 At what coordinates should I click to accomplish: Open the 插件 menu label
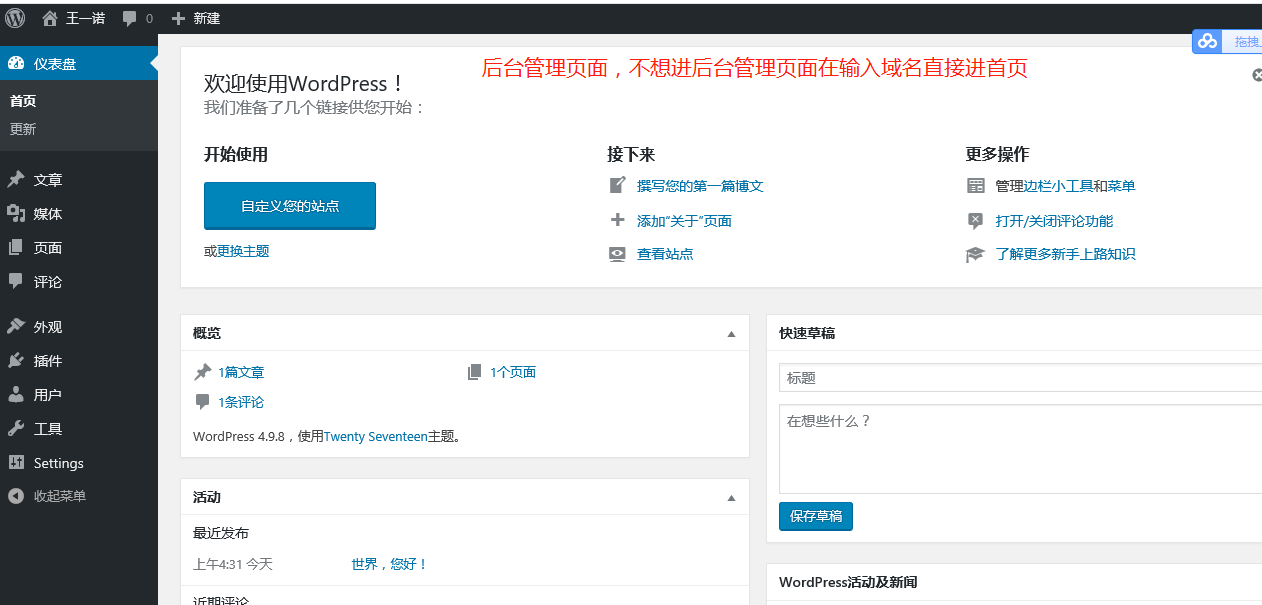point(48,361)
